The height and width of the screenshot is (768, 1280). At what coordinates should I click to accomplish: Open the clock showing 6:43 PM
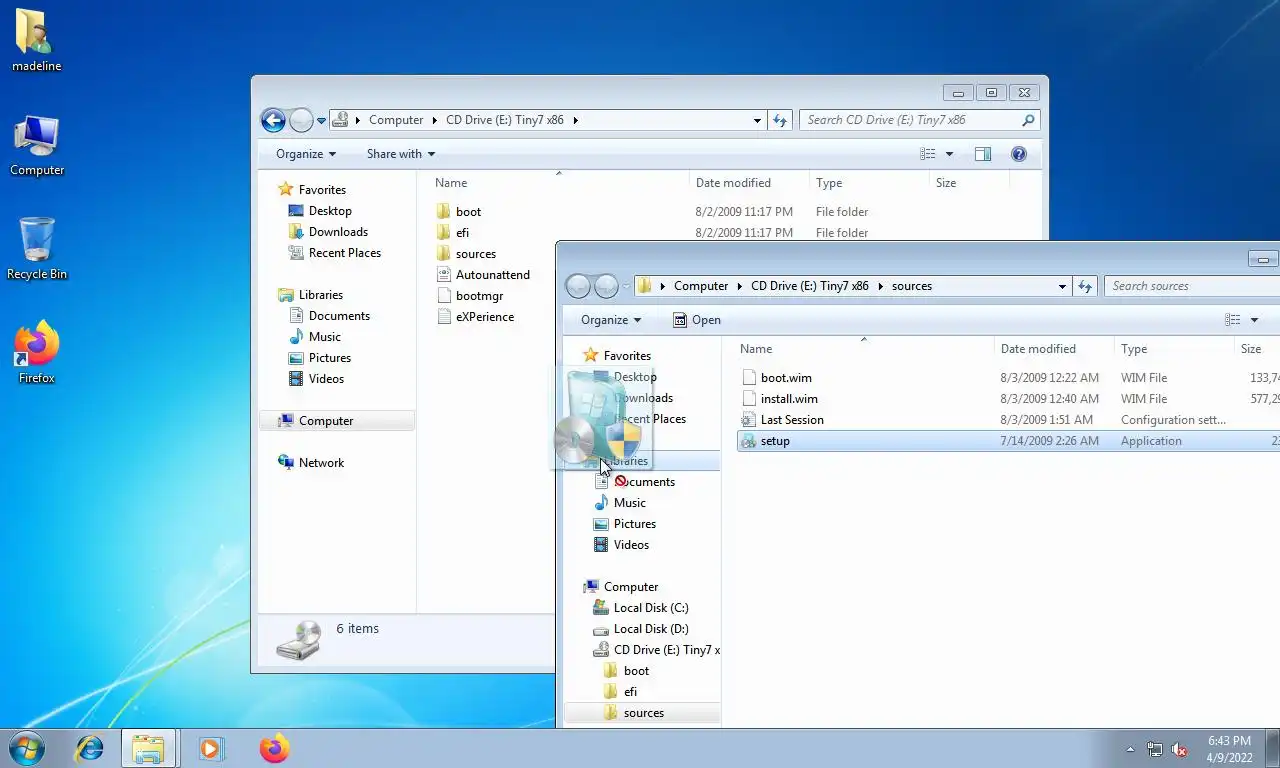pos(1229,749)
